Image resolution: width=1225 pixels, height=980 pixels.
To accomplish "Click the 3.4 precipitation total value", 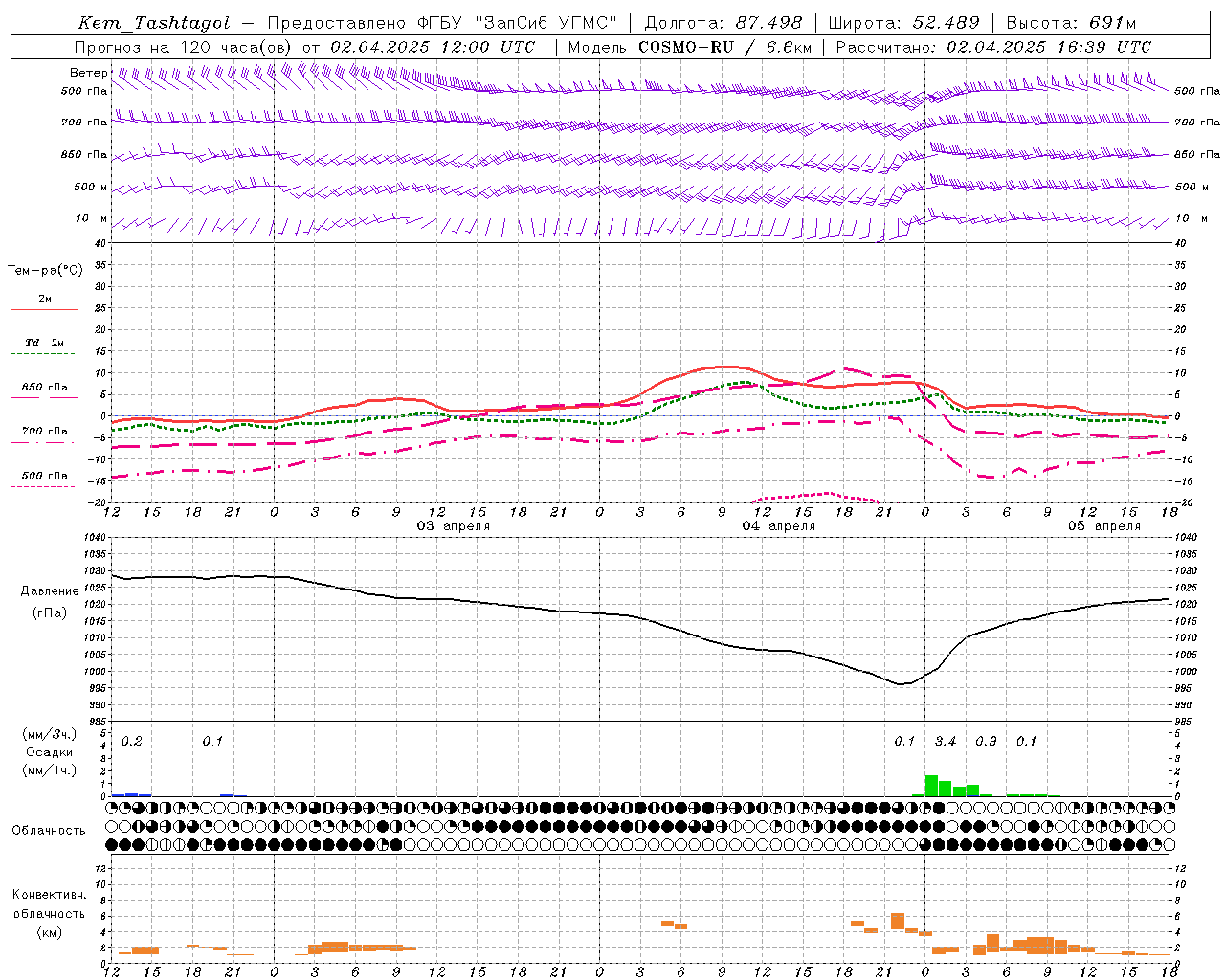I will (x=946, y=741).
